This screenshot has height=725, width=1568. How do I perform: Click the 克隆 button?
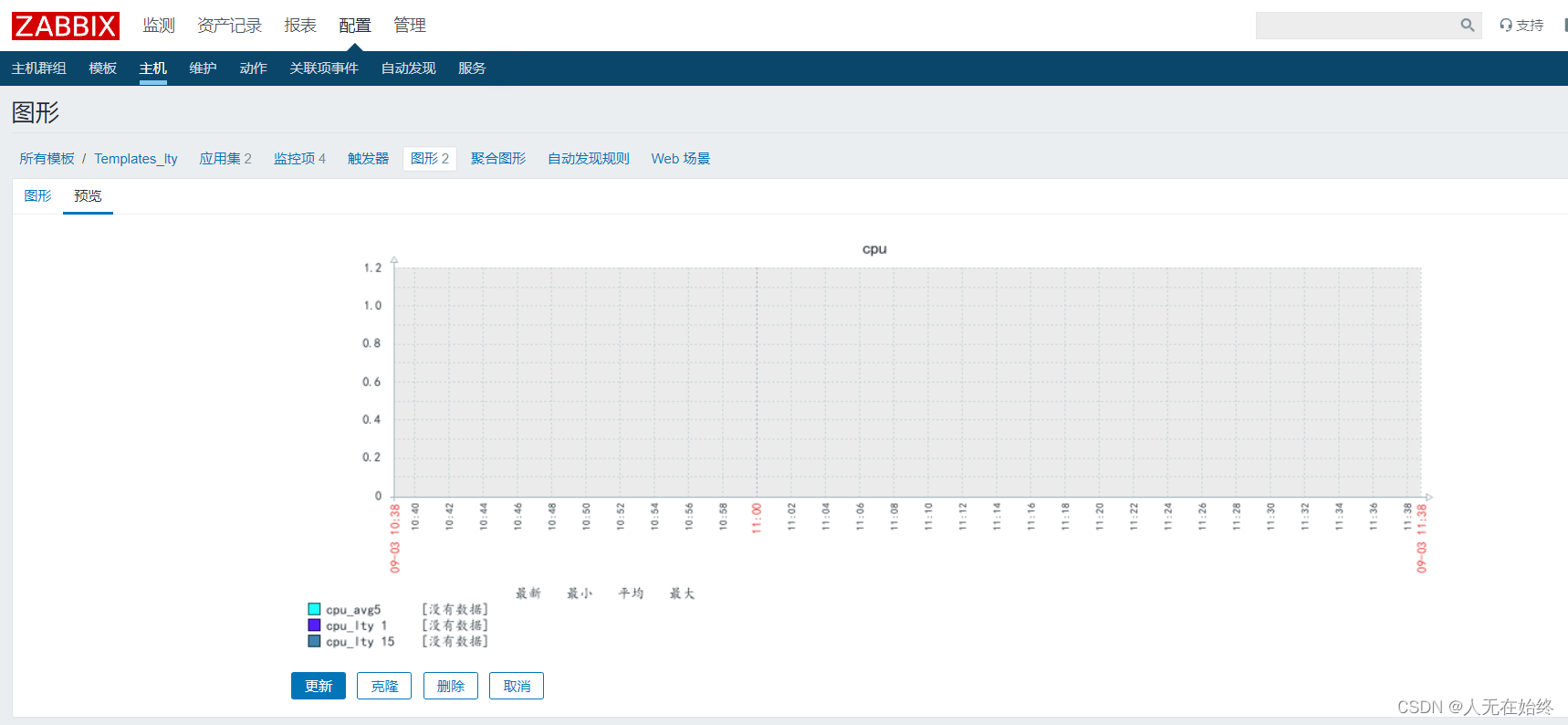click(x=384, y=686)
